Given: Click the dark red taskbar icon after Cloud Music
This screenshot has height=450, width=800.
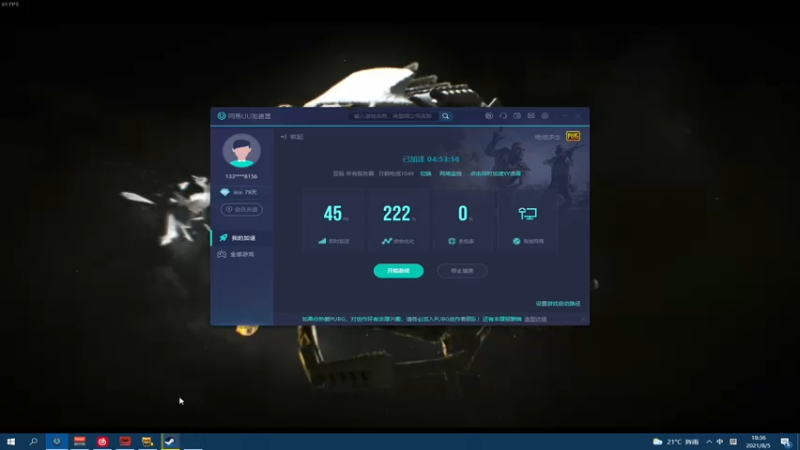Looking at the screenshot, I should (125, 441).
